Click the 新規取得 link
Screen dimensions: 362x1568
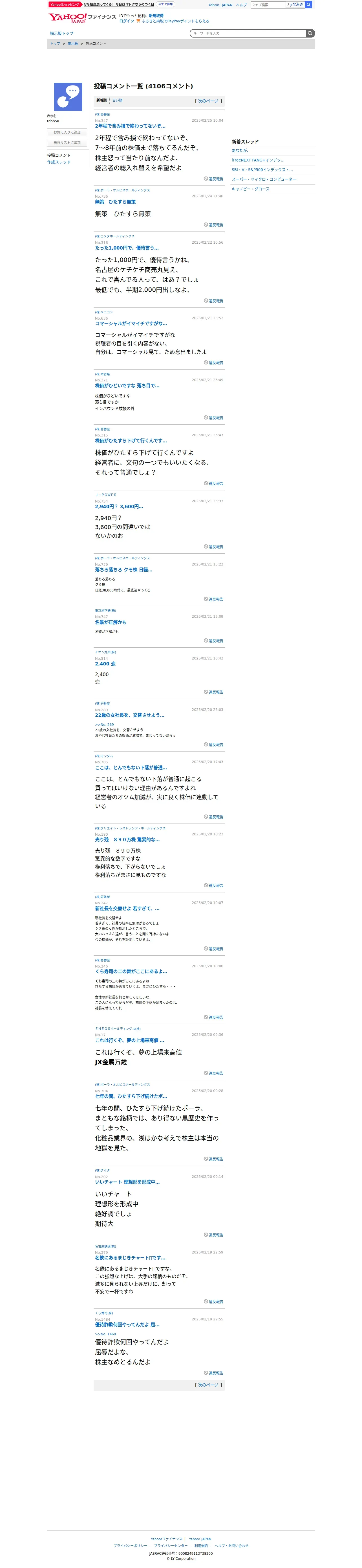[x=156, y=16]
